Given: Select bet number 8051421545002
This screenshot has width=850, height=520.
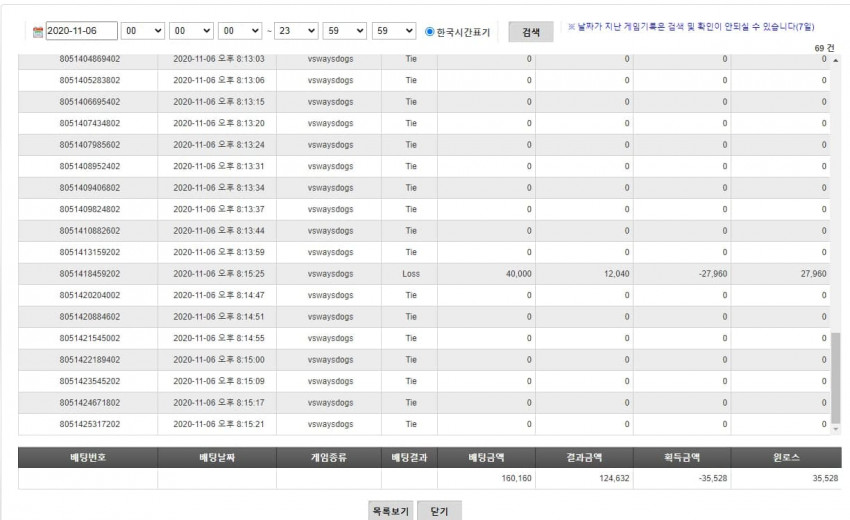Looking at the screenshot, I should (x=89, y=338).
